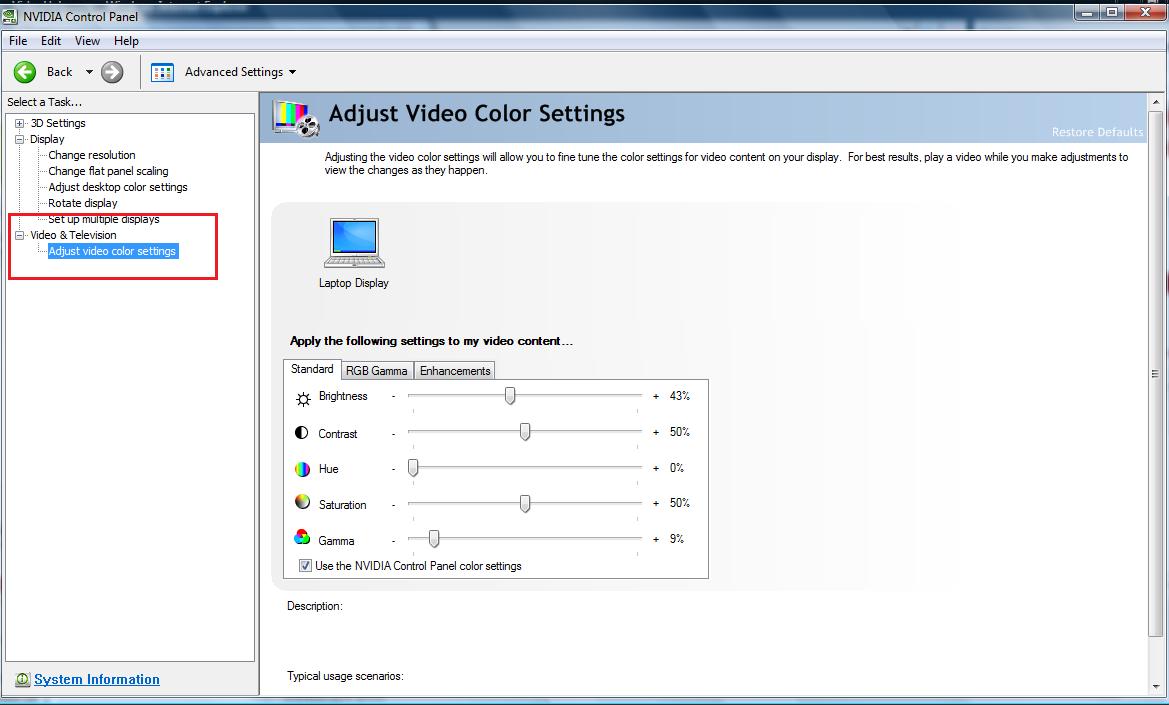Viewport: 1169px width, 705px height.
Task: Expand the 3D Settings tree node
Action: 20,123
